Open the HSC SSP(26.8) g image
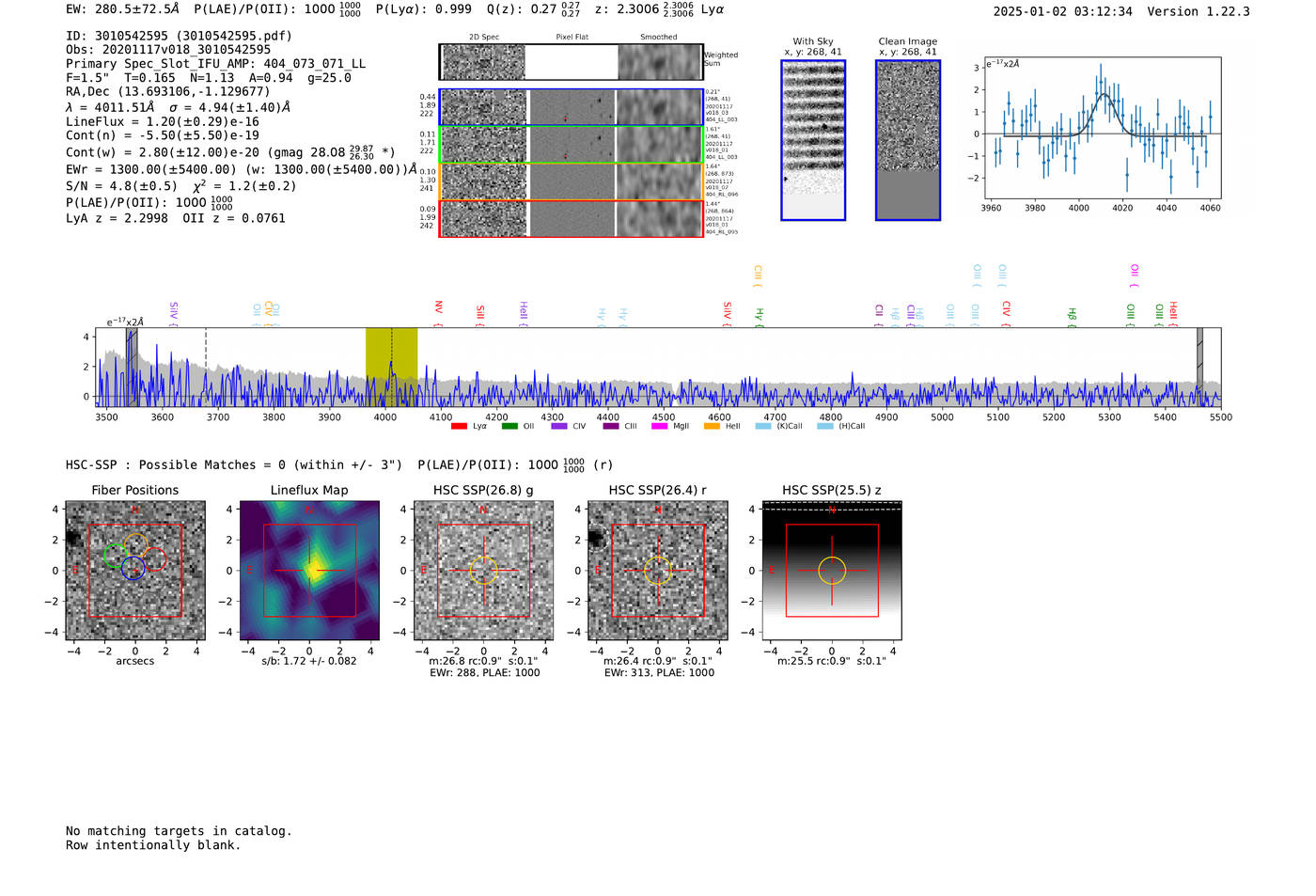The image size is (1316, 896). [x=483, y=570]
